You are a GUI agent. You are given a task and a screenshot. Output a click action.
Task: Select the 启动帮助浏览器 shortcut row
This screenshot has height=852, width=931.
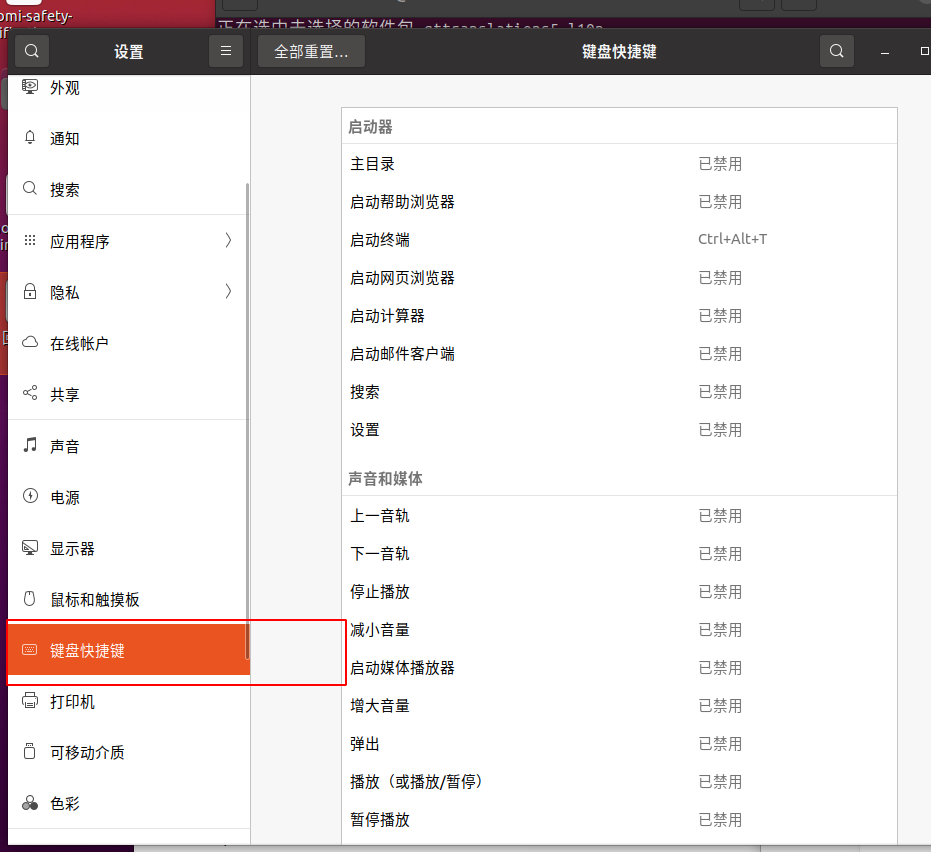tap(619, 201)
